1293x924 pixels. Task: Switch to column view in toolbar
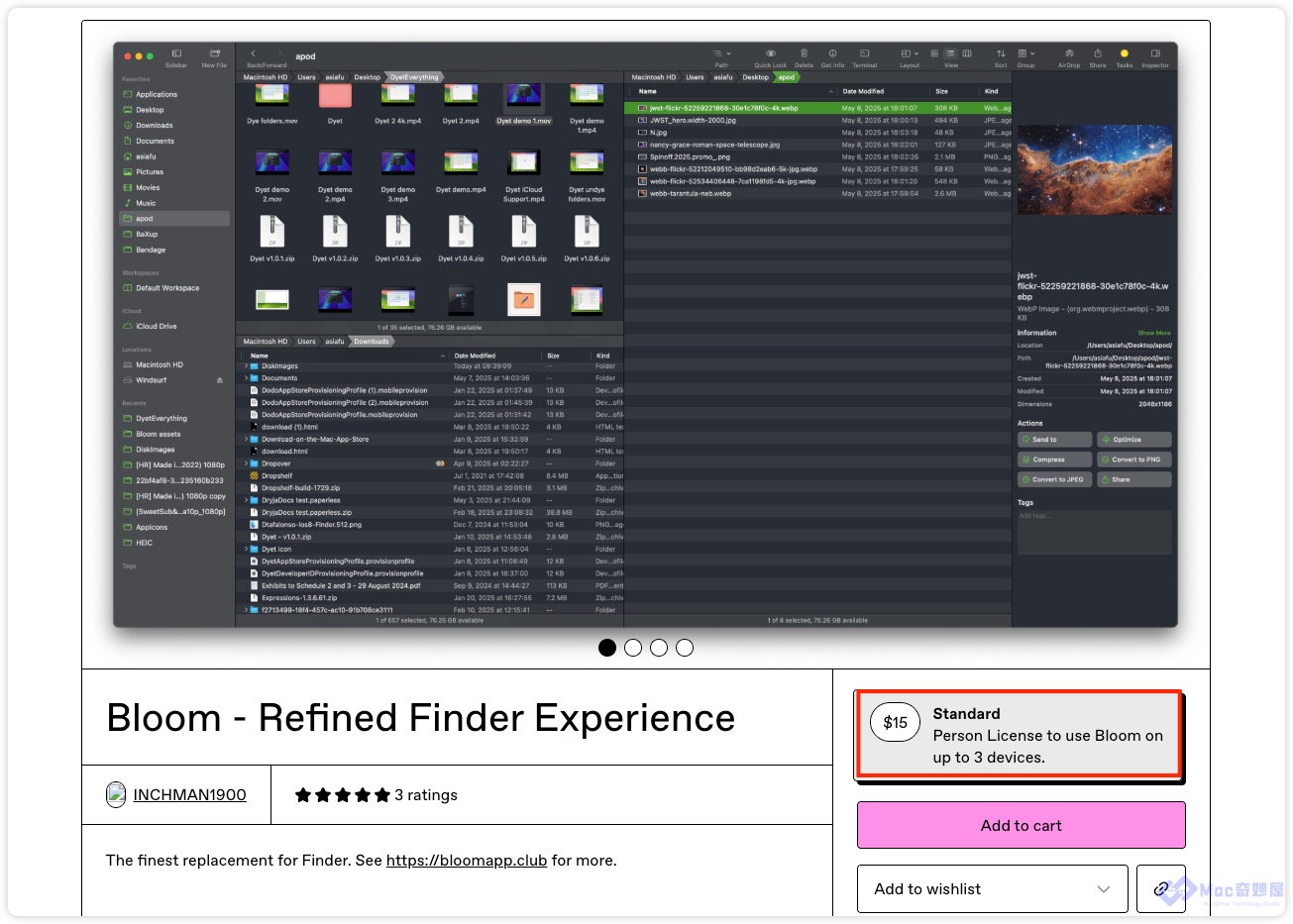pos(967,53)
